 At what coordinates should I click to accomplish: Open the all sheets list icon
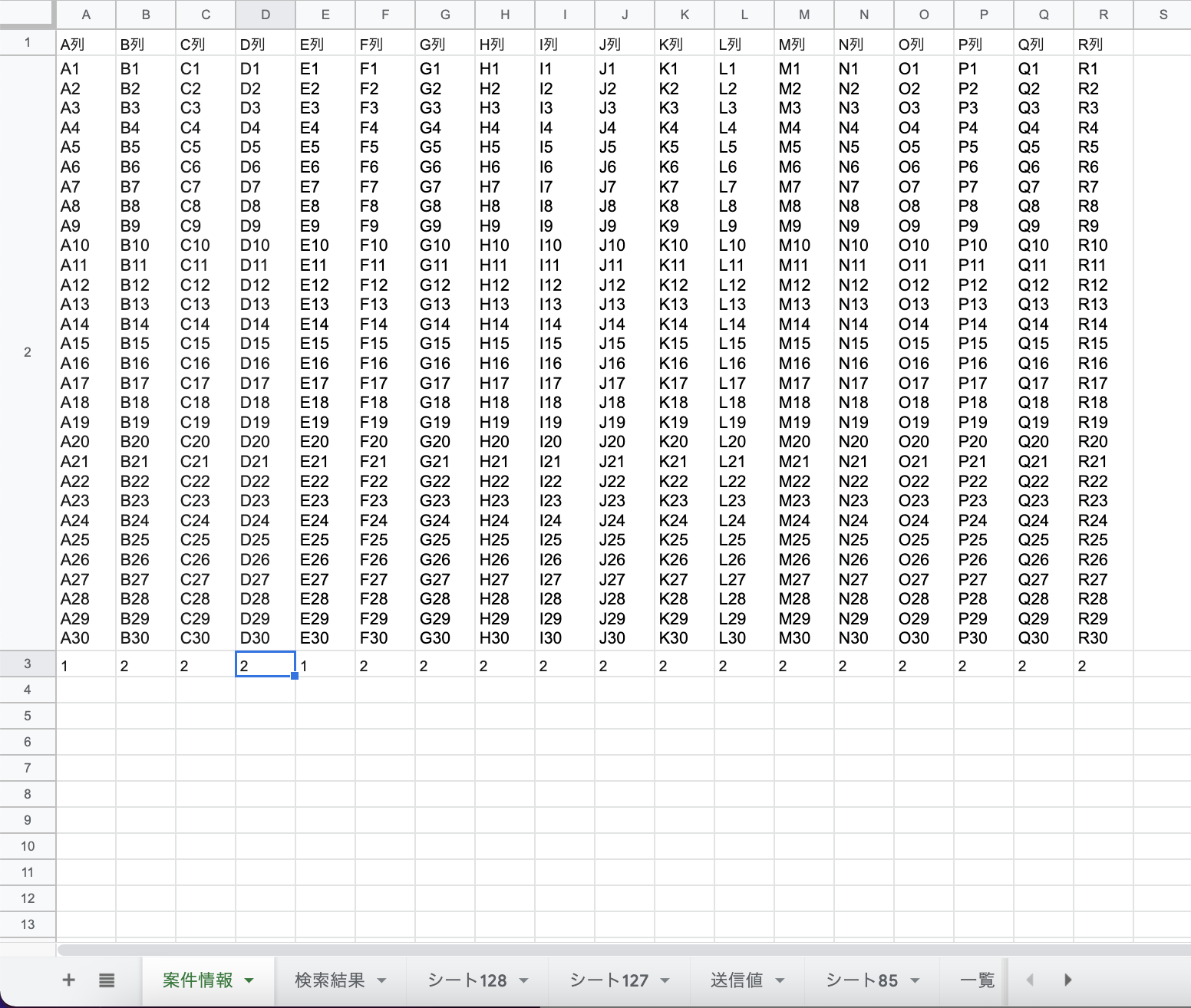107,980
